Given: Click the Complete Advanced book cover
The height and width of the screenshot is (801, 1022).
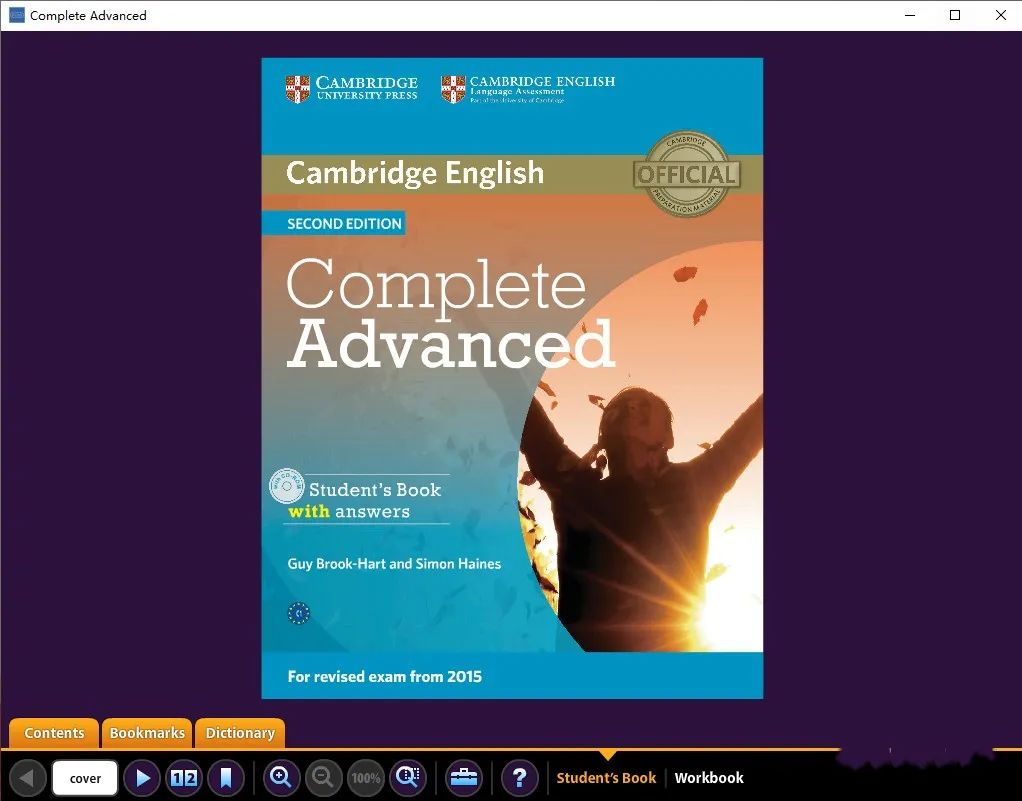Looking at the screenshot, I should pos(512,378).
